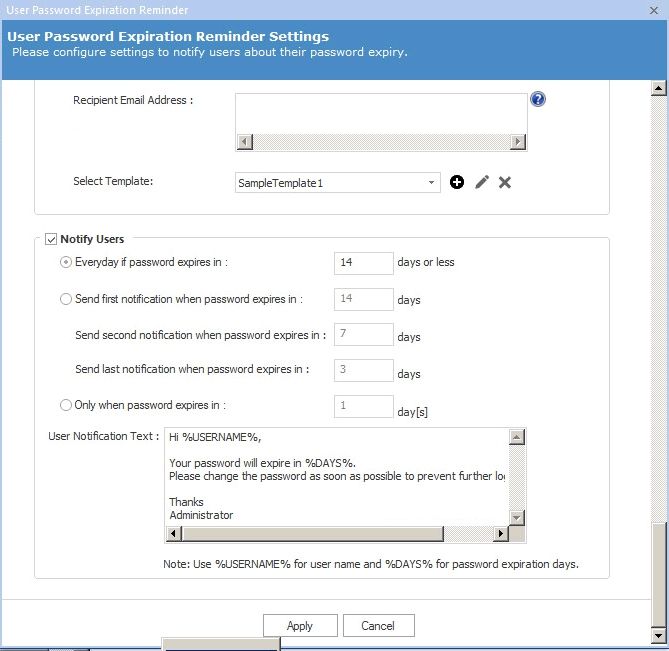Select Only when password expires in option
The height and width of the screenshot is (651, 669).
pos(66,405)
